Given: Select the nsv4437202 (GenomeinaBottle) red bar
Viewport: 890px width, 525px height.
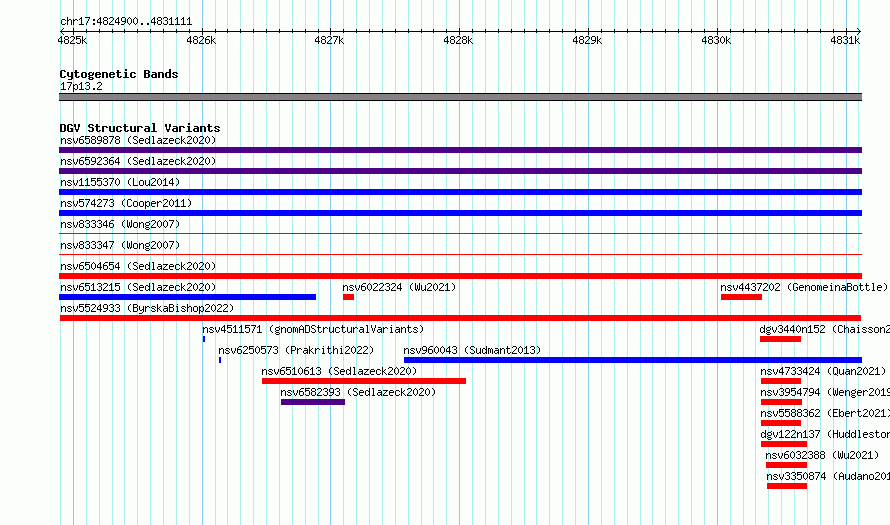Looking at the screenshot, I should 741,297.
